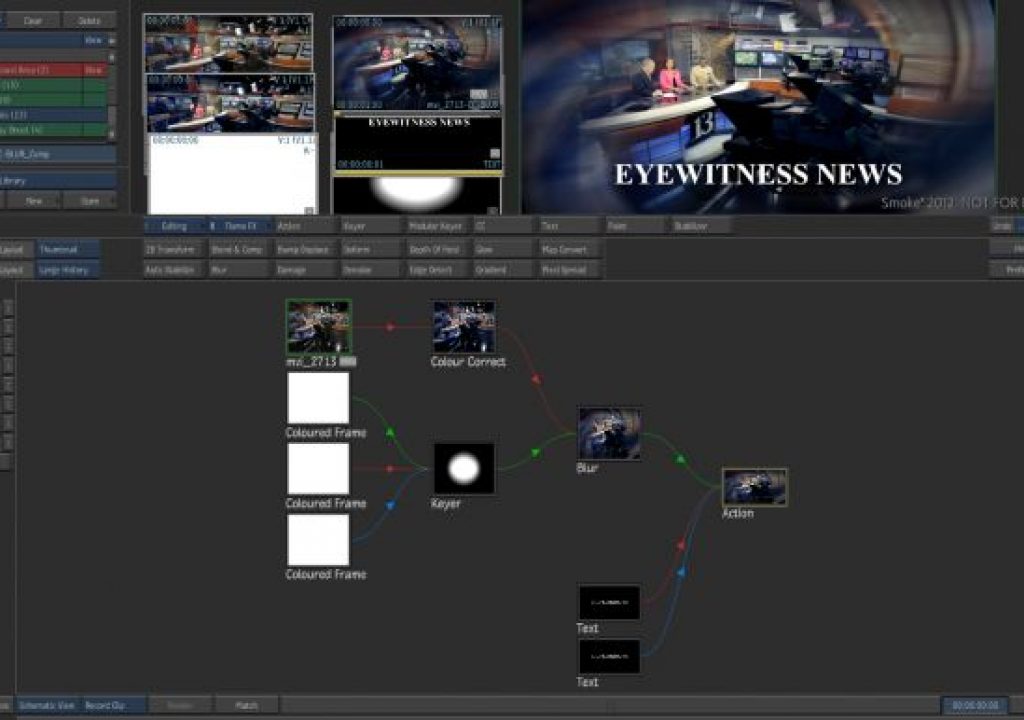Add a Glow node
Screen dimensions: 1024x720
(x=503, y=250)
